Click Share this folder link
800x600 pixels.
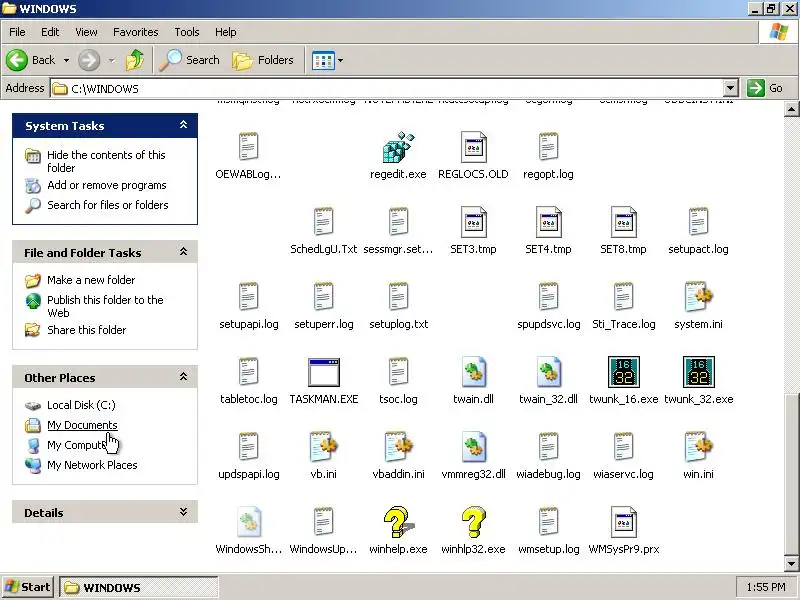coord(86,330)
